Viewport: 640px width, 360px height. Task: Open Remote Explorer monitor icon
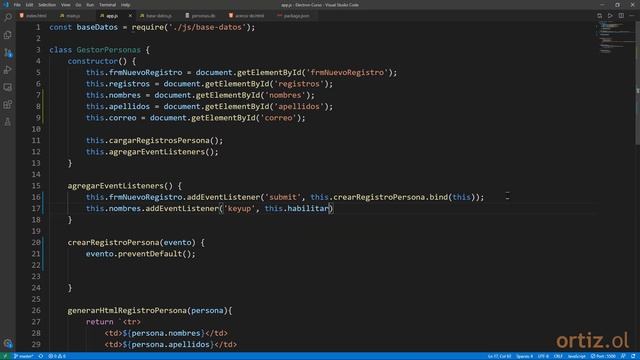tap(7, 87)
